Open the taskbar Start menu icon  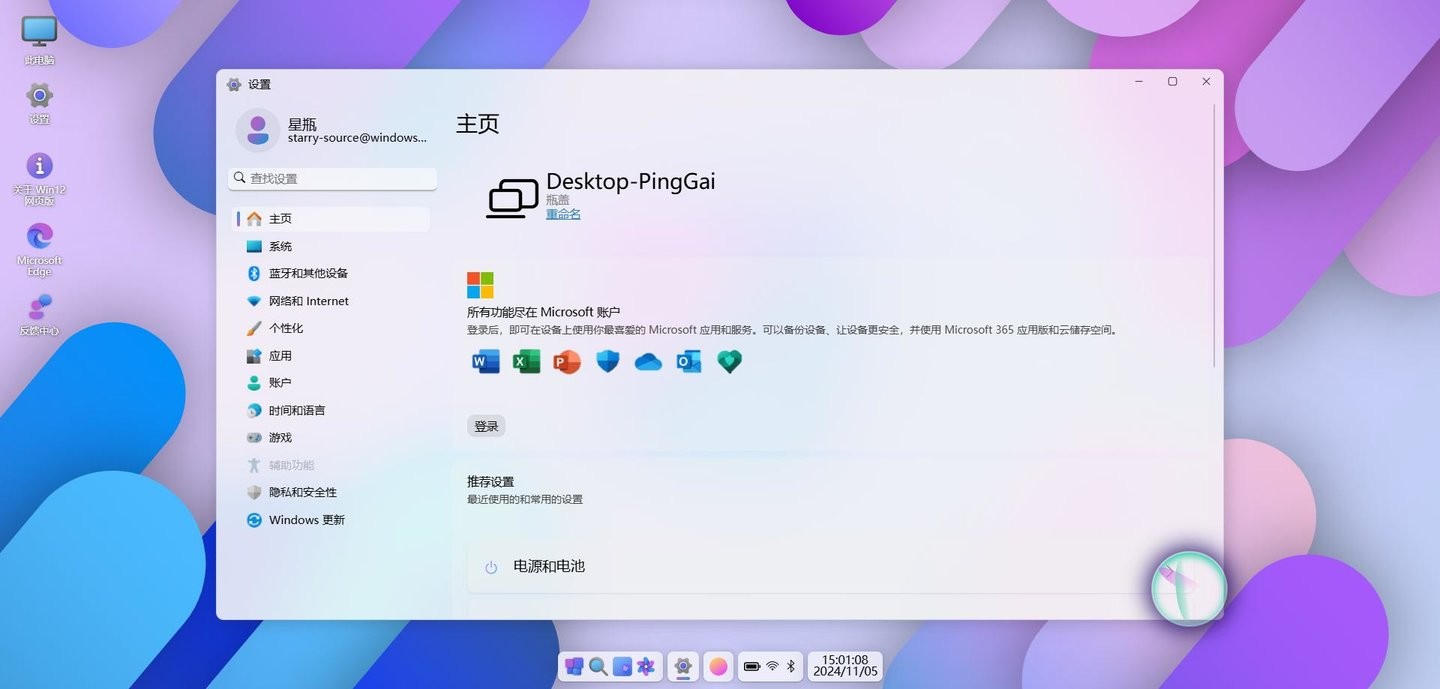coord(574,666)
